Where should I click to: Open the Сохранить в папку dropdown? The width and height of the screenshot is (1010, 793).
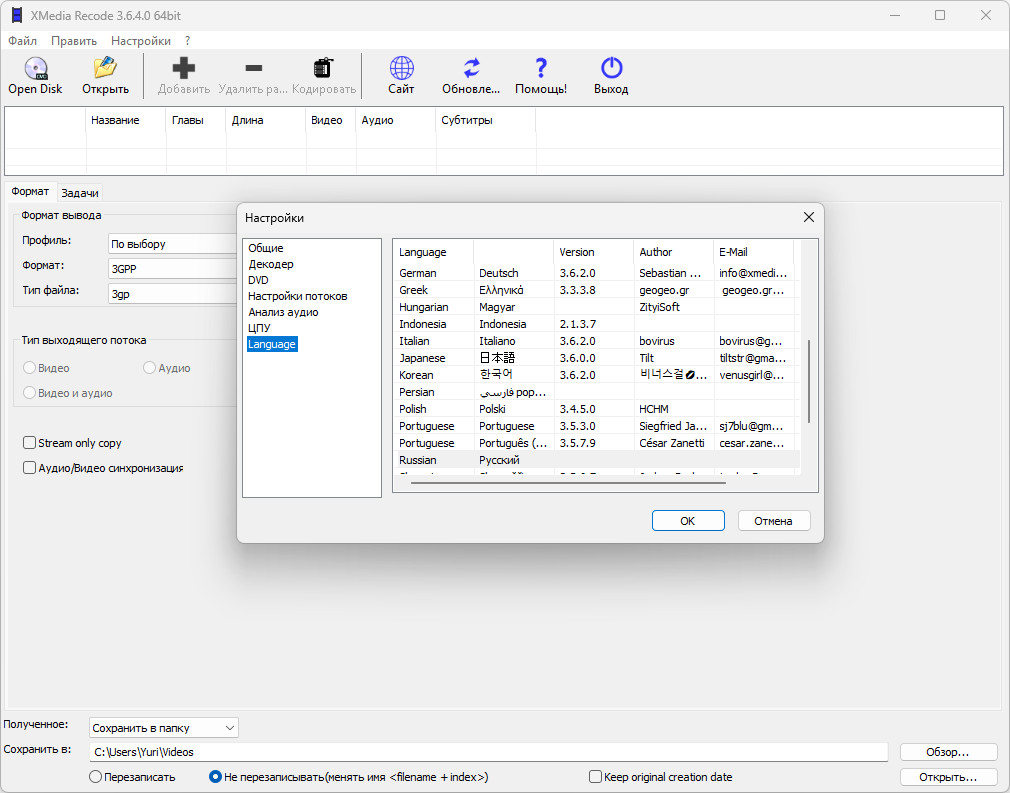pos(164,728)
